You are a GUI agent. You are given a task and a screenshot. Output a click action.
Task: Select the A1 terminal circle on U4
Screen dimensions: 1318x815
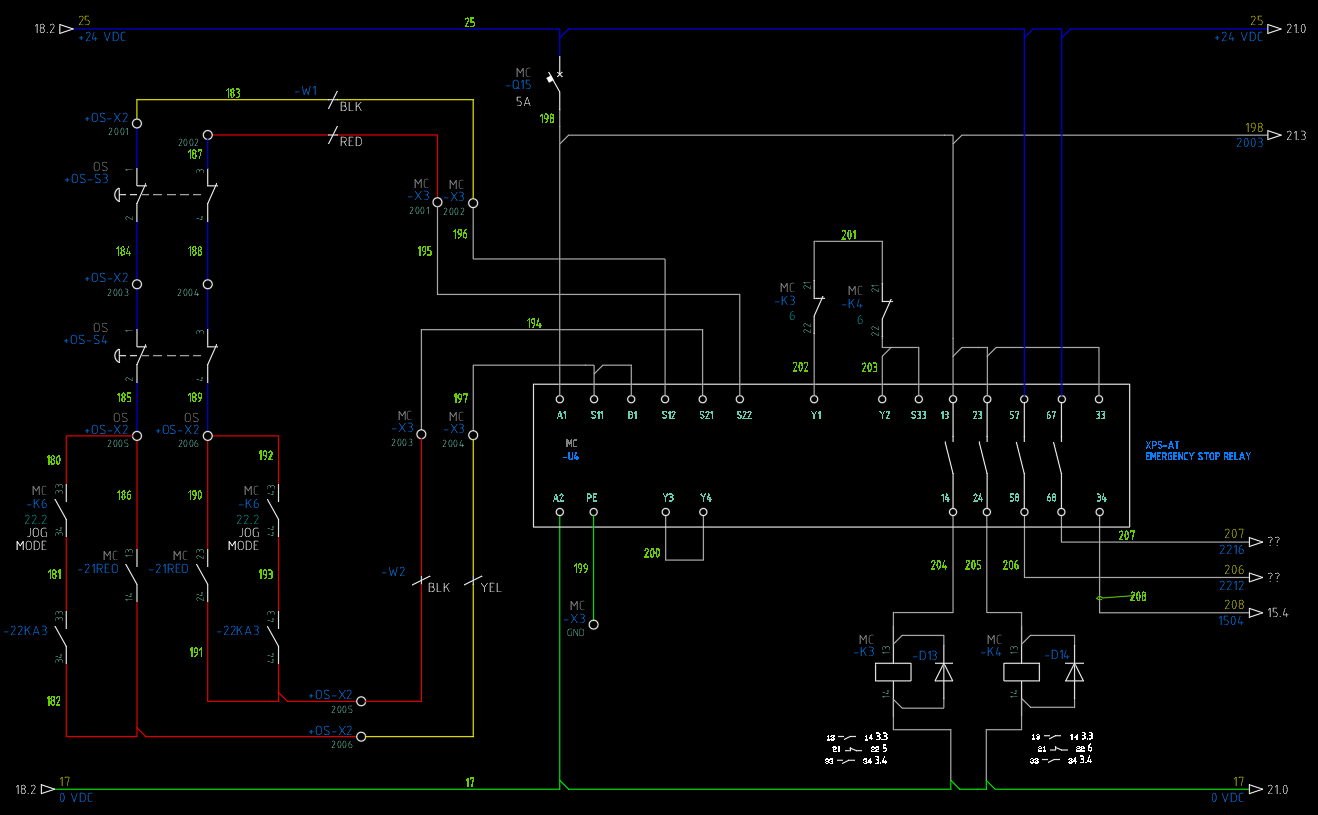(x=560, y=397)
